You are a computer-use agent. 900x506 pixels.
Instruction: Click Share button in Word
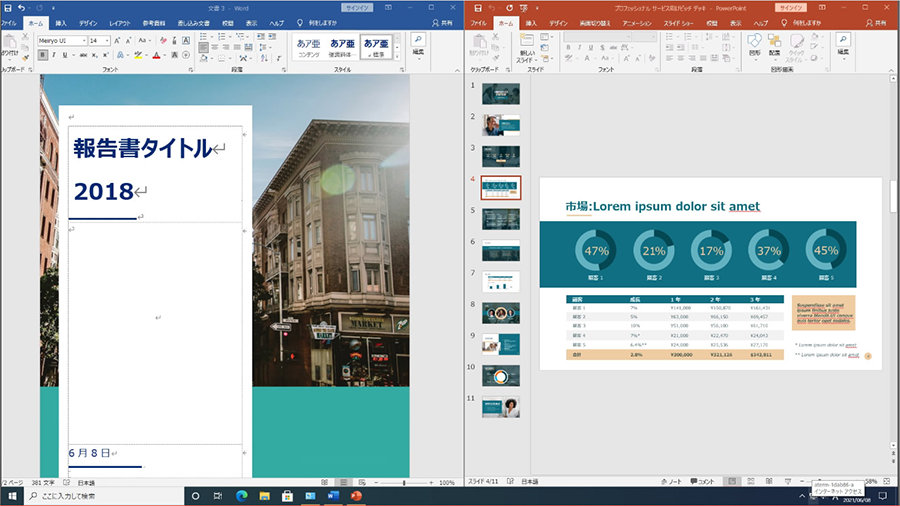coord(442,23)
